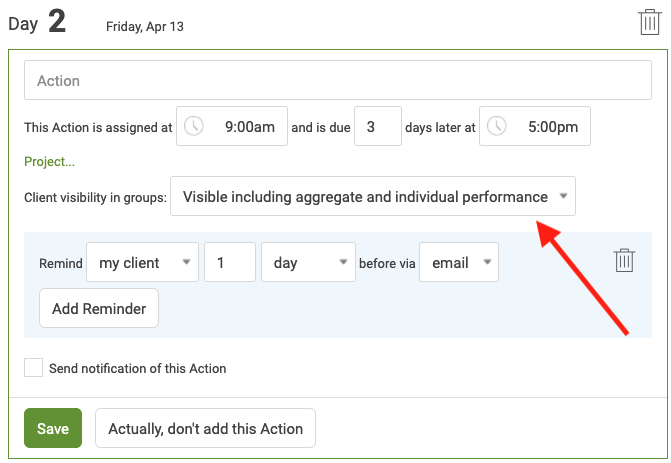Click the 9:00am assigned time field
Image resolution: width=671 pixels, height=463 pixels.
pos(232,126)
